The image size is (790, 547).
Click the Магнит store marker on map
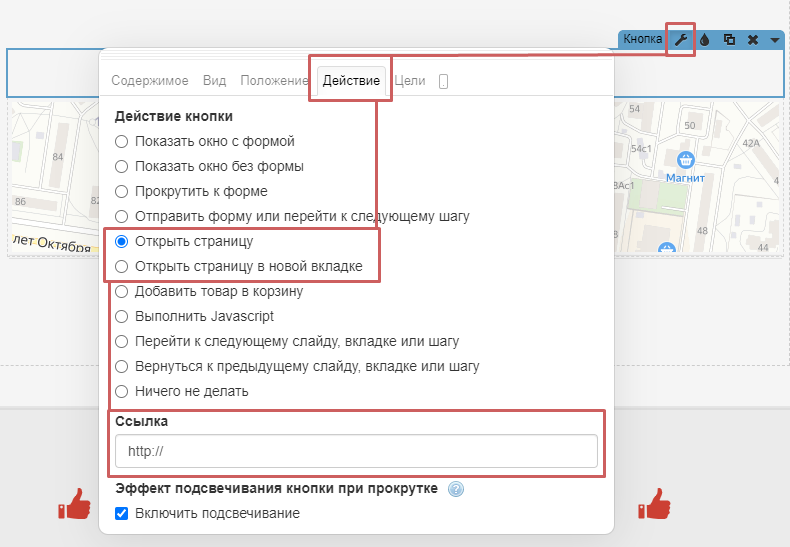point(685,160)
